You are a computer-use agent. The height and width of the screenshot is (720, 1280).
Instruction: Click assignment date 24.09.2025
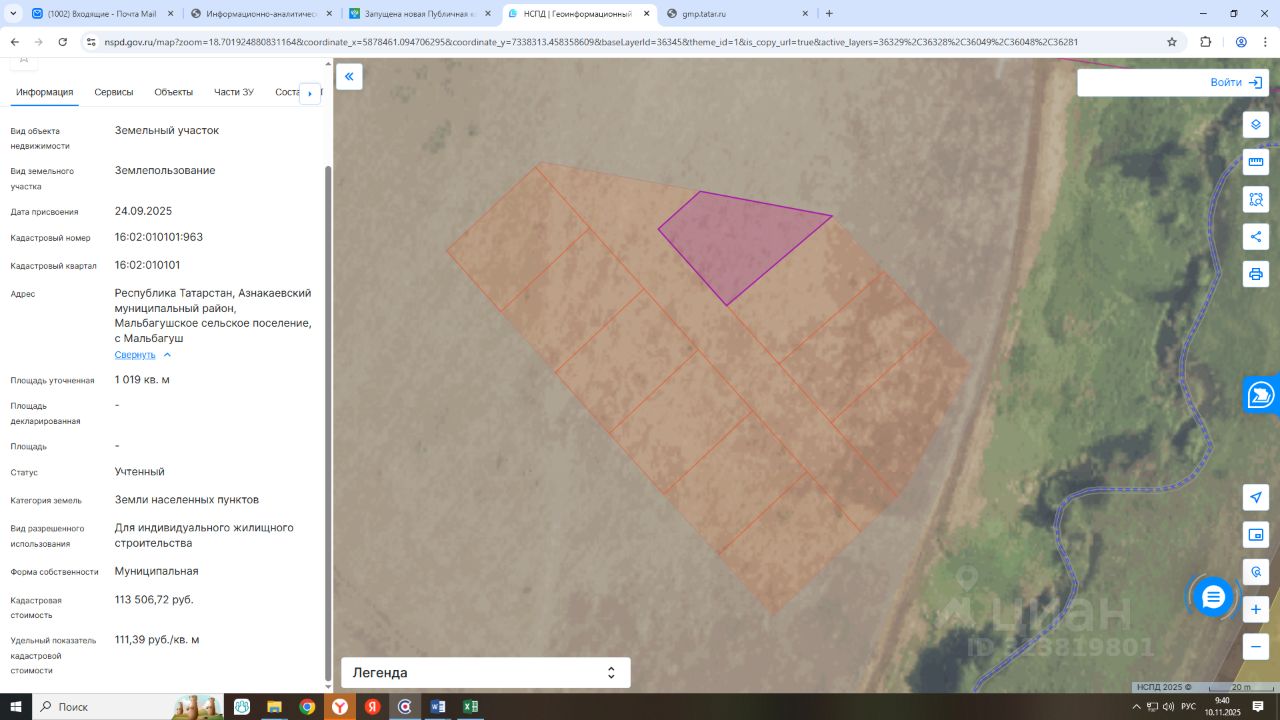[144, 211]
